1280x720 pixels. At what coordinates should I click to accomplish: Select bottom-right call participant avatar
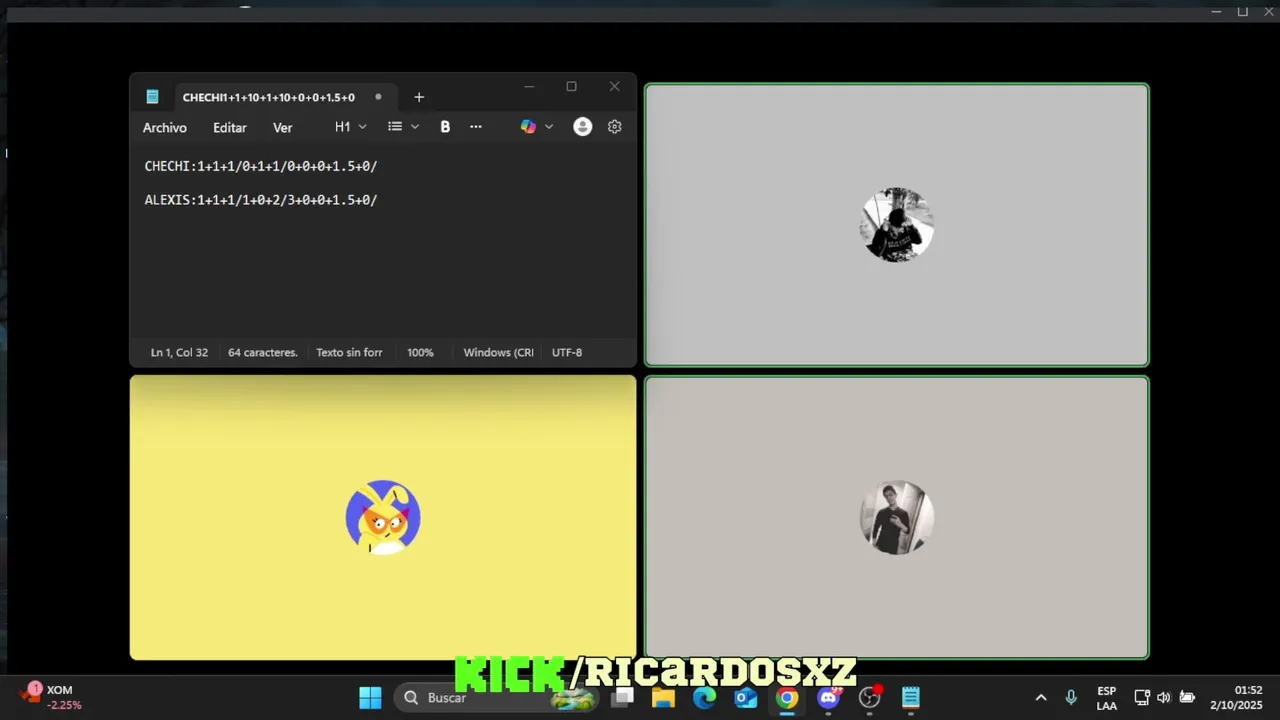pos(897,517)
